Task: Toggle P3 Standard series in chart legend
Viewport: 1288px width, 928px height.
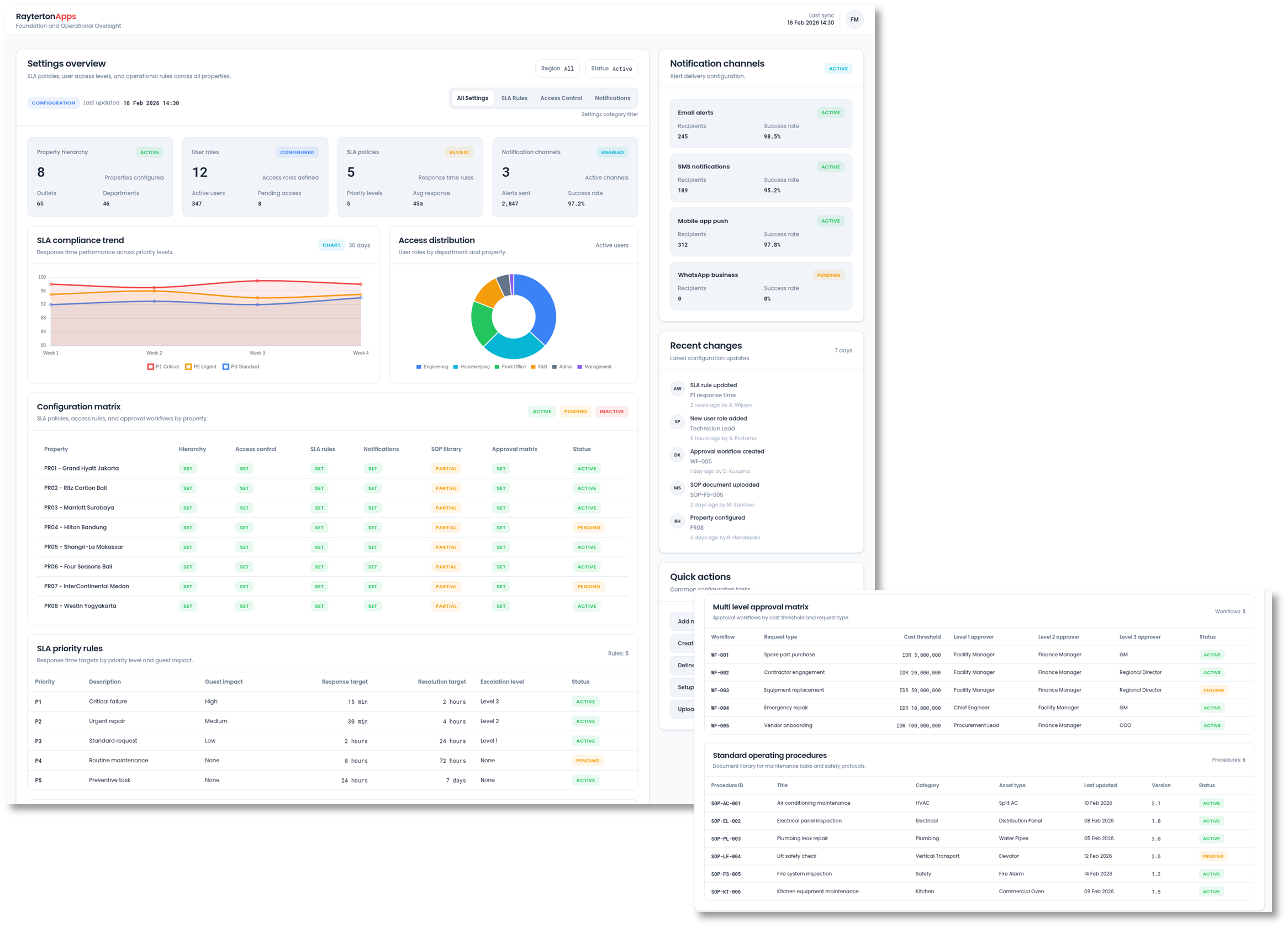Action: click(x=240, y=367)
